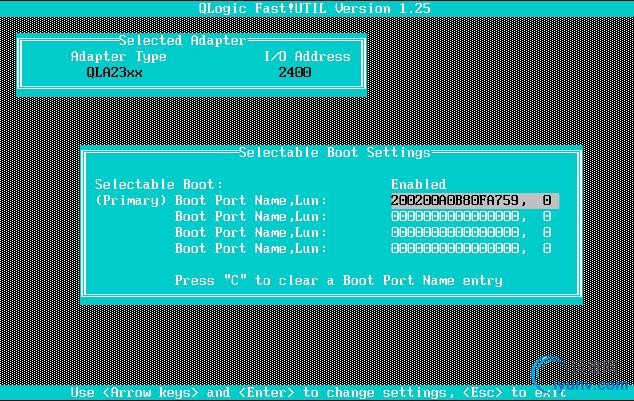The width and height of the screenshot is (634, 401).
Task: Click the QLA23xx adapter type value
Action: pos(114,73)
